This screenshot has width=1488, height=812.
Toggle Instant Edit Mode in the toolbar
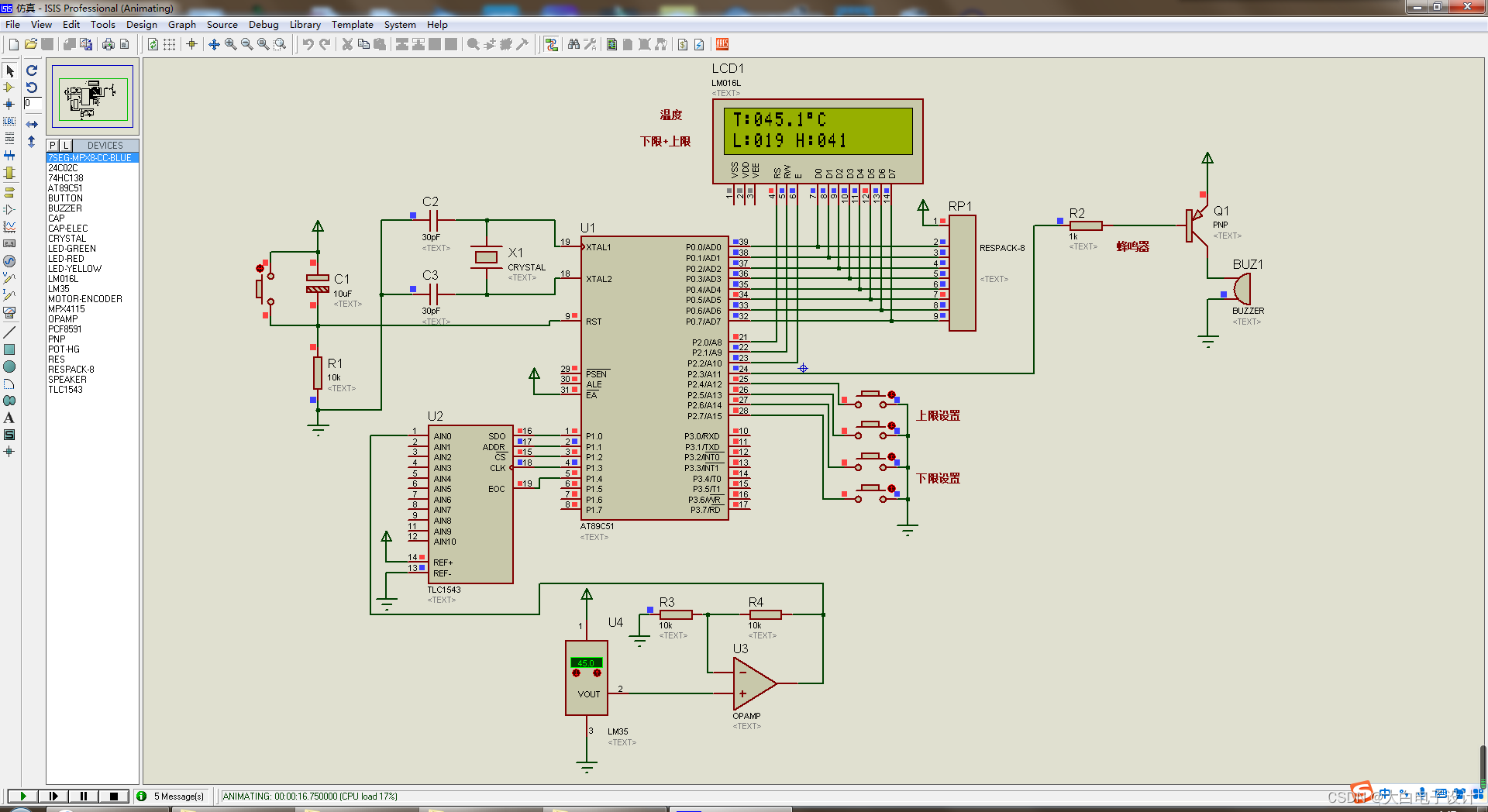pyautogui.click(x=552, y=44)
